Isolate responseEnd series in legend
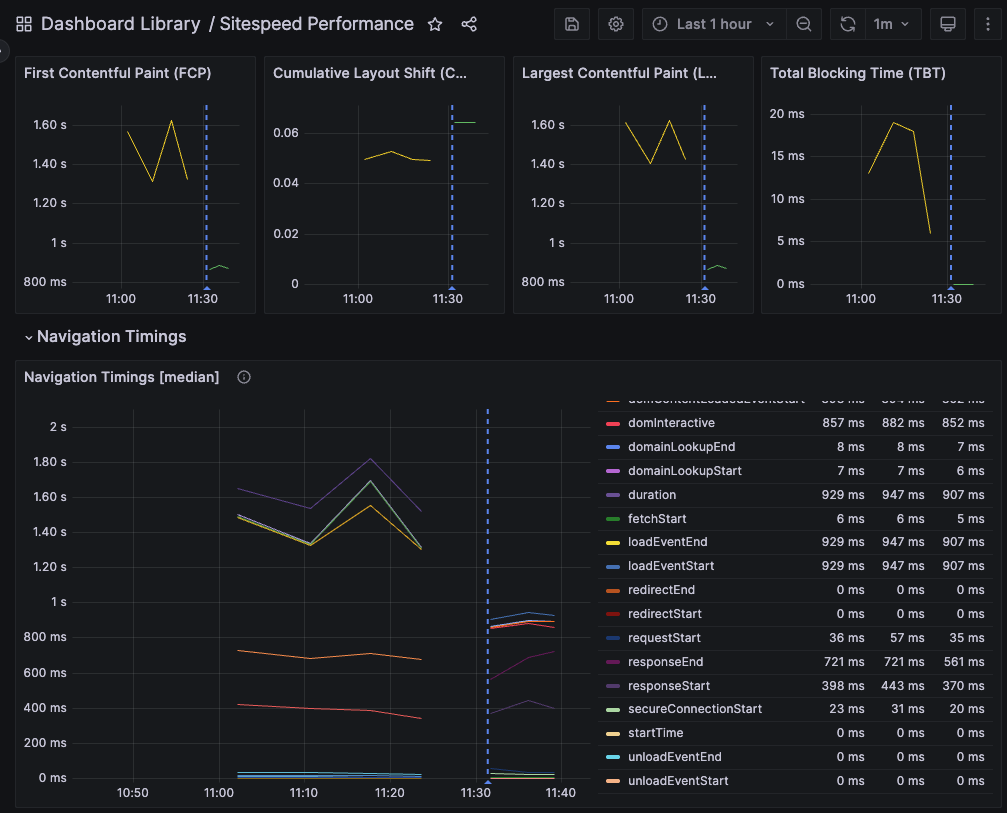This screenshot has height=813, width=1007. point(665,662)
